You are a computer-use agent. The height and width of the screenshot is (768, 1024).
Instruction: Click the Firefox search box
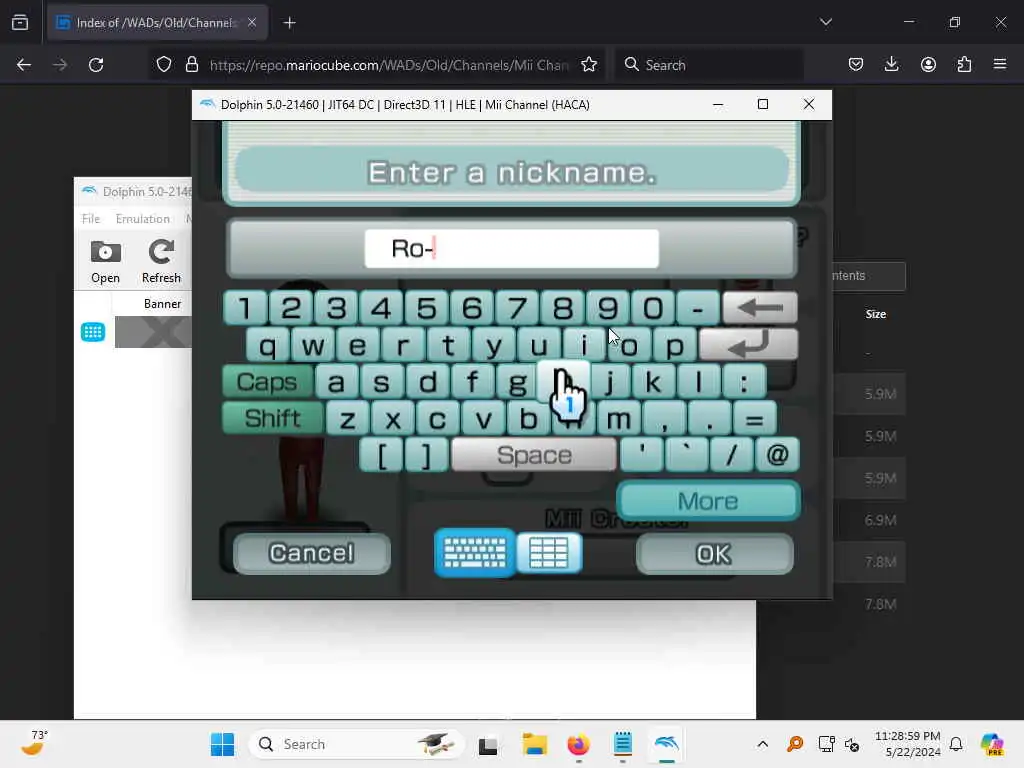pyautogui.click(x=709, y=65)
